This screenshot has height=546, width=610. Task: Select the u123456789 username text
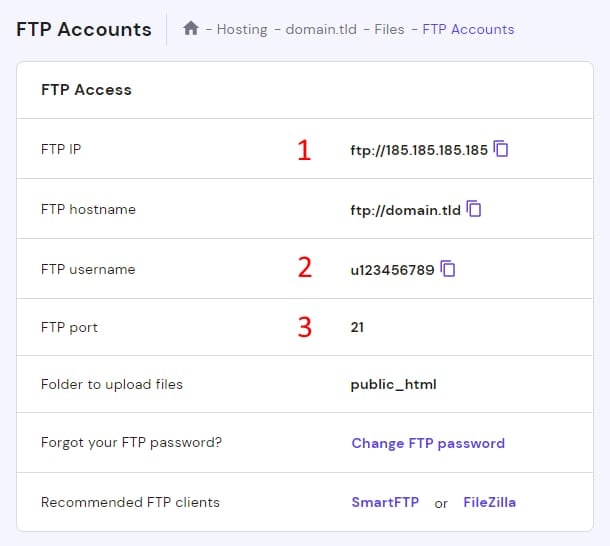coord(393,268)
